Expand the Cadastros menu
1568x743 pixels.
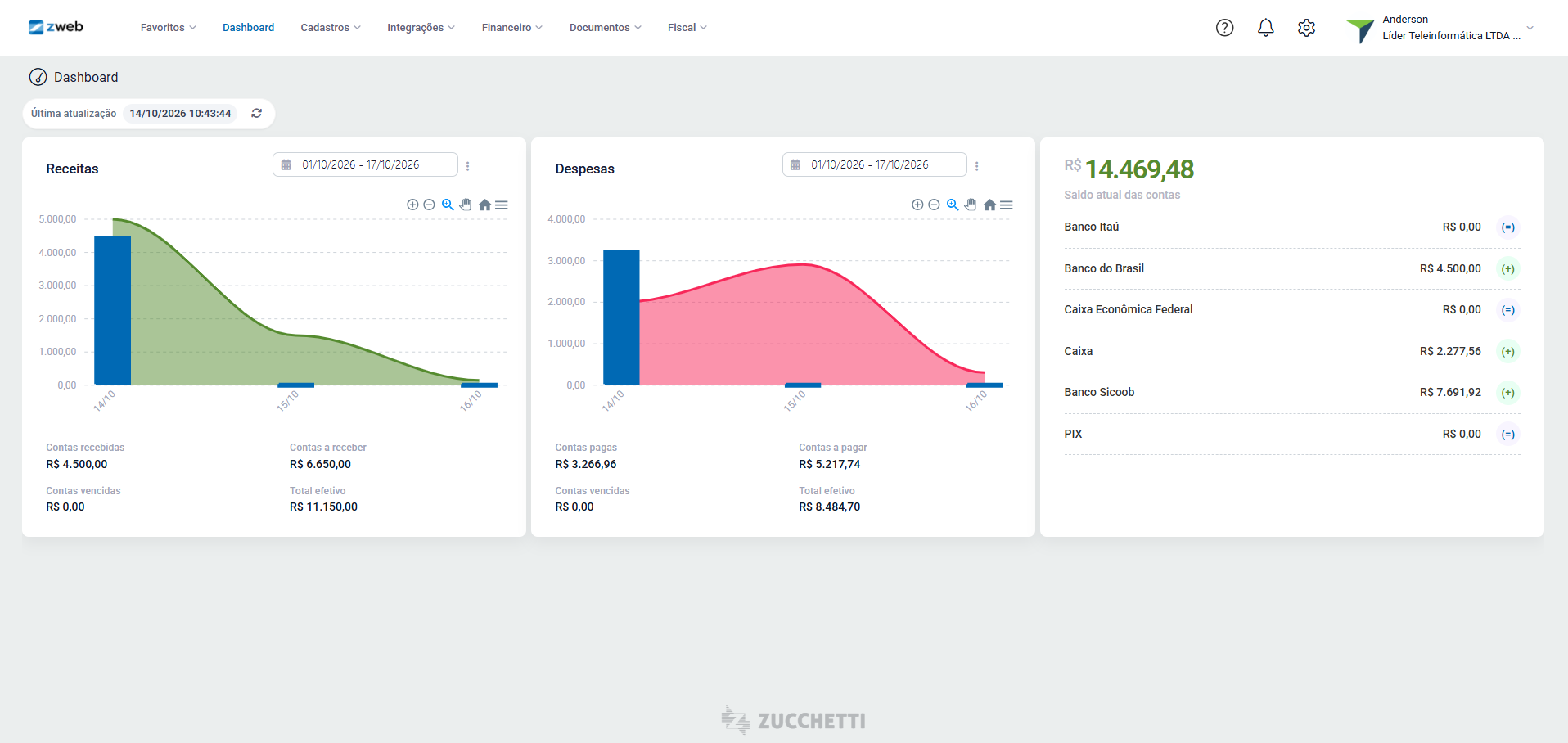(x=331, y=28)
